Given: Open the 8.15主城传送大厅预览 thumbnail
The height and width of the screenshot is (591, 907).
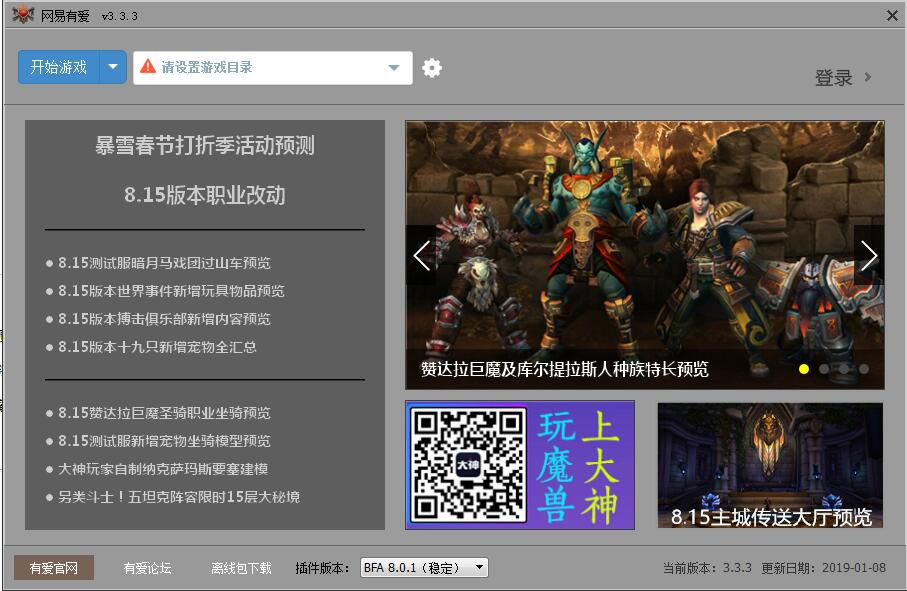Looking at the screenshot, I should pos(770,465).
